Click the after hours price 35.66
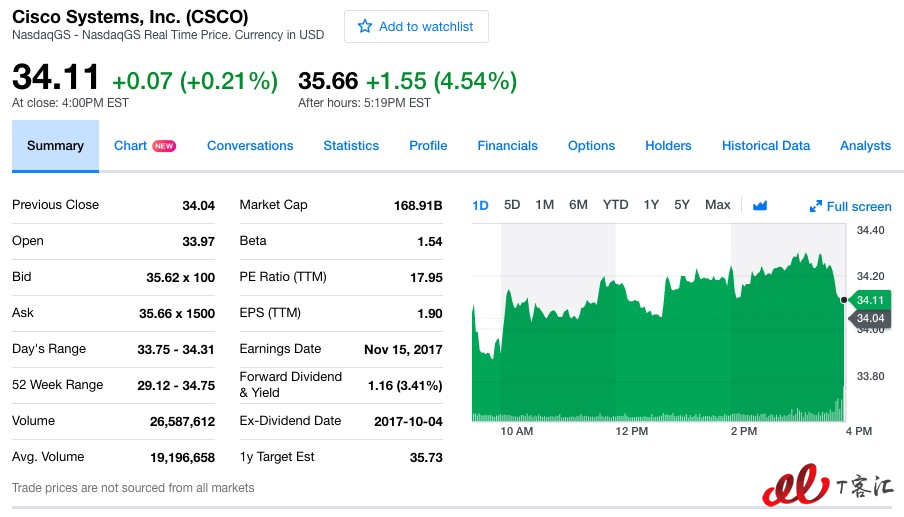This screenshot has height=517, width=904. coord(328,81)
